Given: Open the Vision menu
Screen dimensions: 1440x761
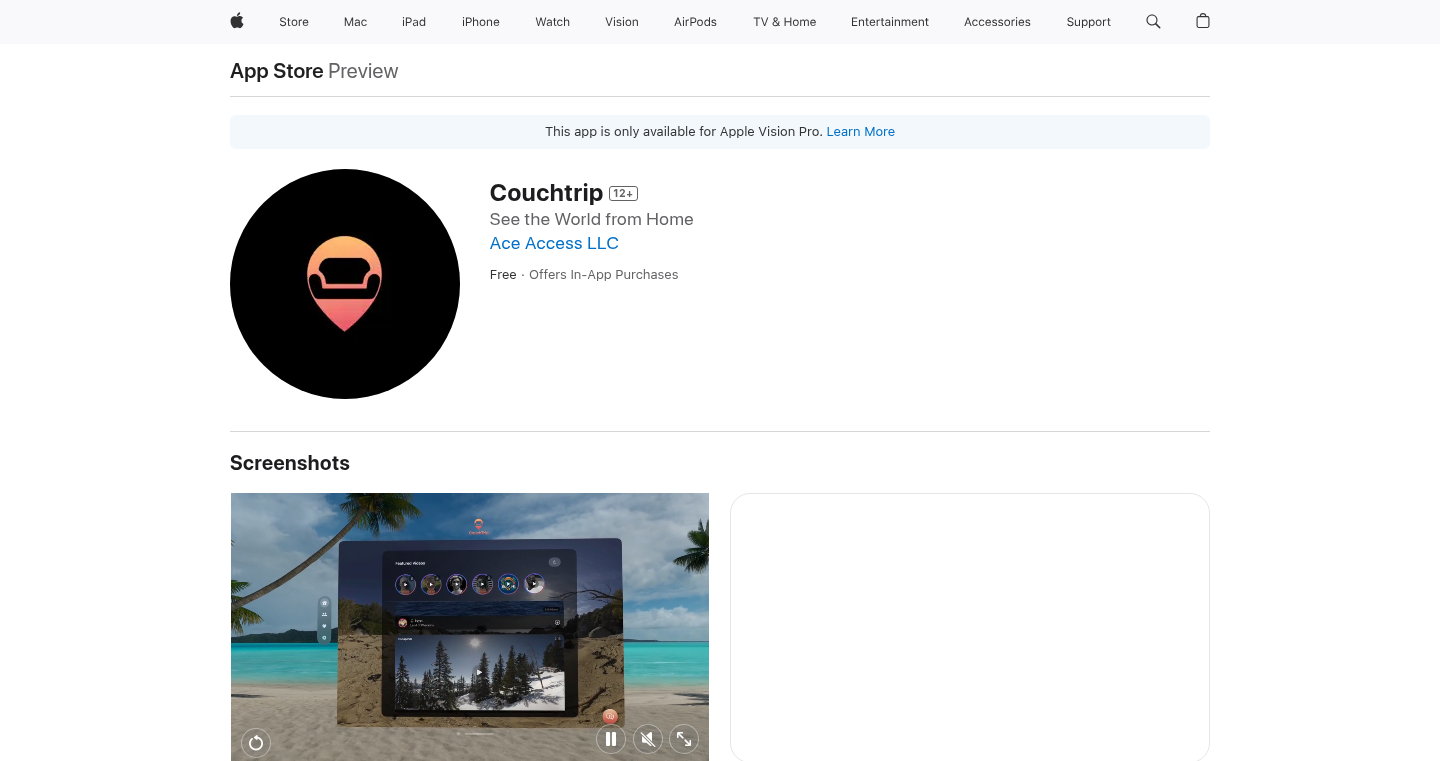Looking at the screenshot, I should click(x=622, y=22).
